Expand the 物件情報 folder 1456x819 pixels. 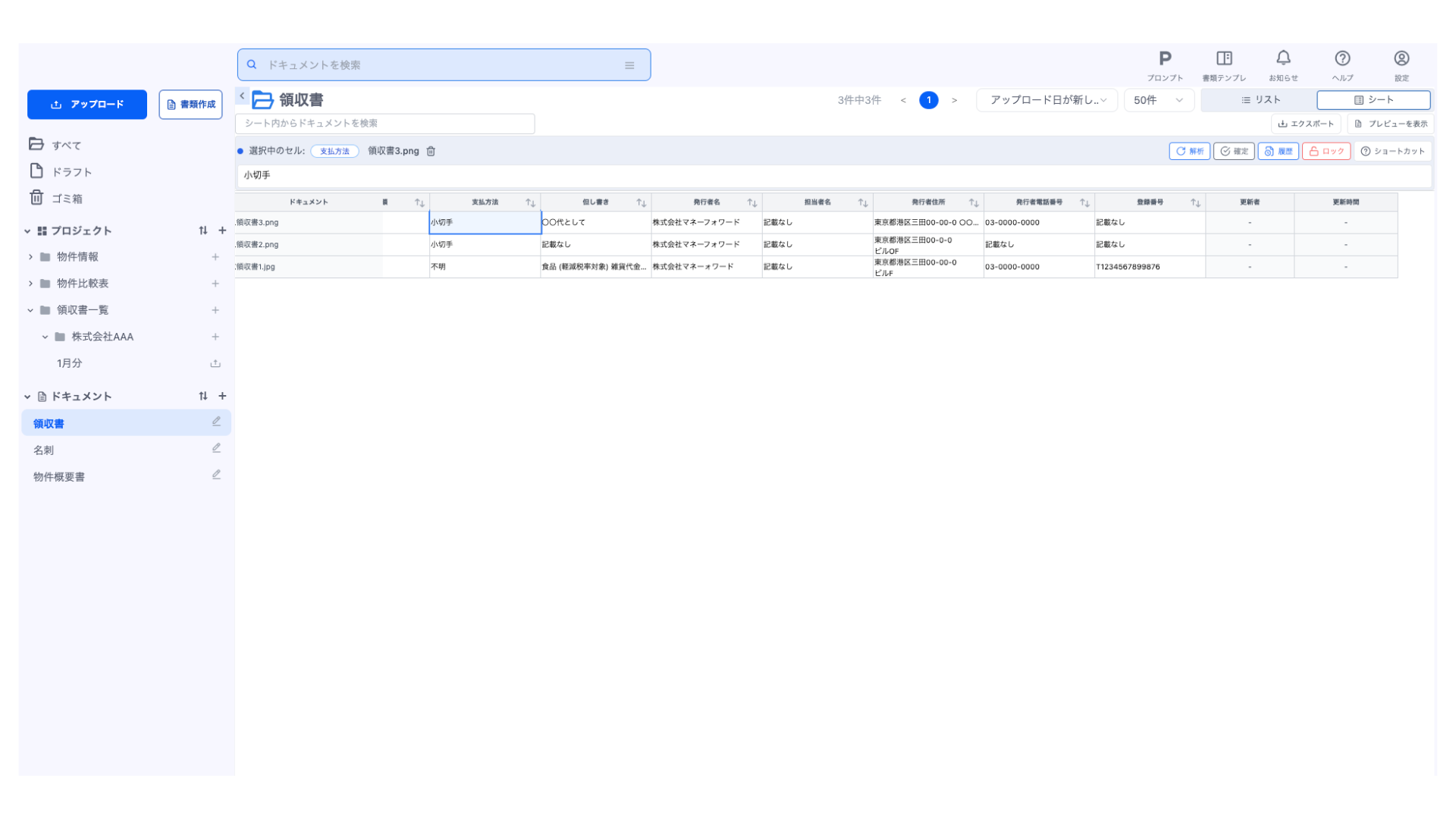click(x=30, y=257)
